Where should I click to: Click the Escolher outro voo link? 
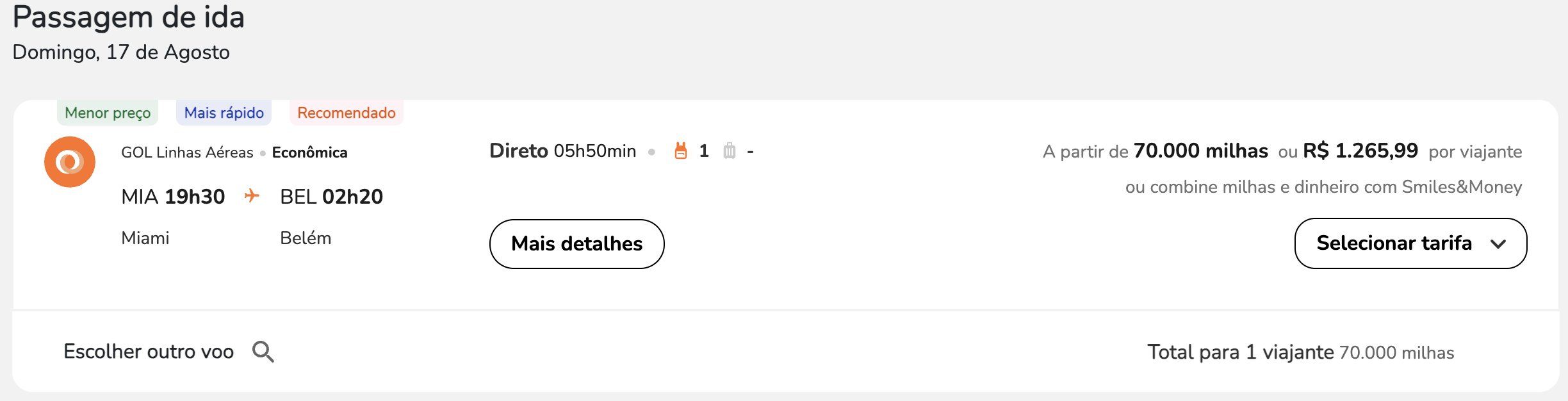149,352
